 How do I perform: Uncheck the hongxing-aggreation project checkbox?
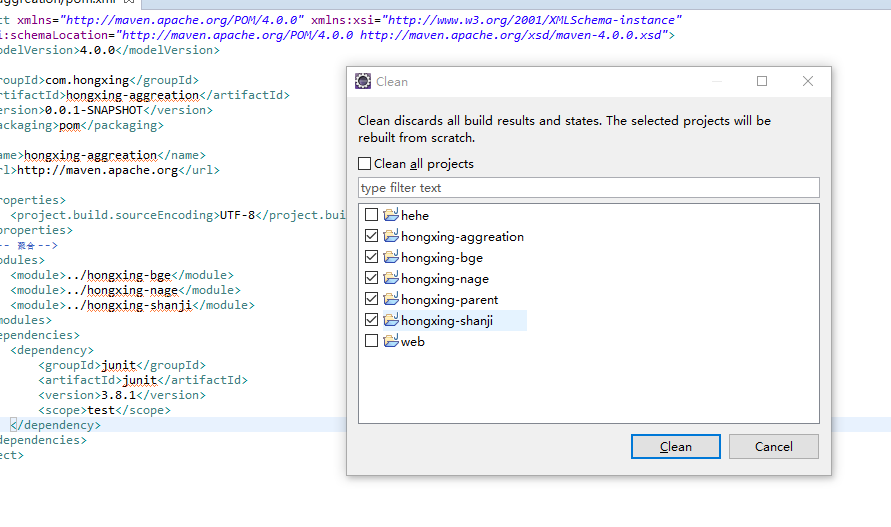(x=371, y=236)
